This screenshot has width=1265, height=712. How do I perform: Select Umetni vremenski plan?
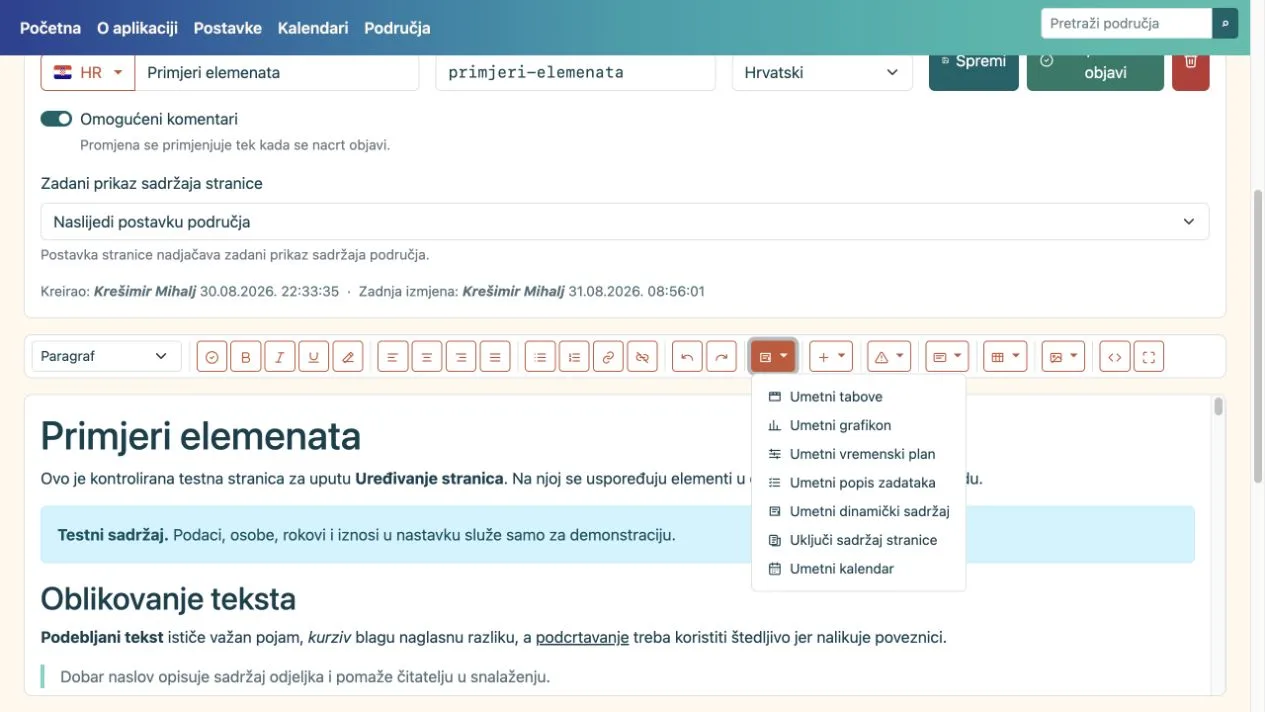[859, 454]
